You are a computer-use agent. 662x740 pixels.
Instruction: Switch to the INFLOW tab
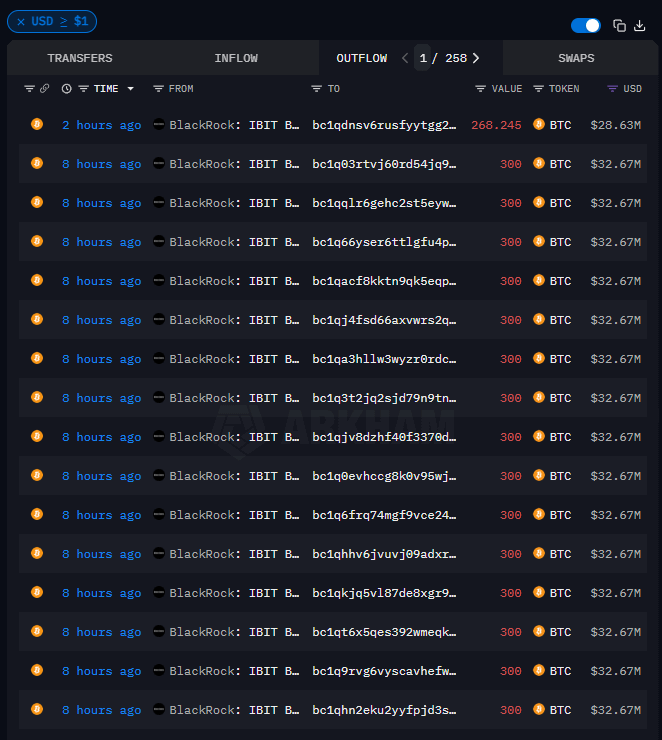(236, 58)
